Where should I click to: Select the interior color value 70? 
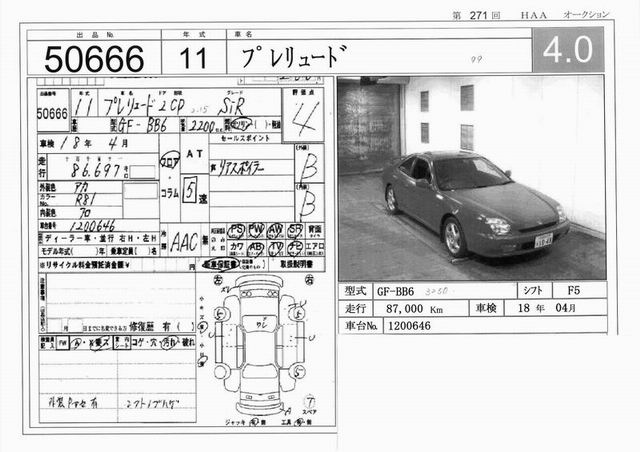(85, 213)
